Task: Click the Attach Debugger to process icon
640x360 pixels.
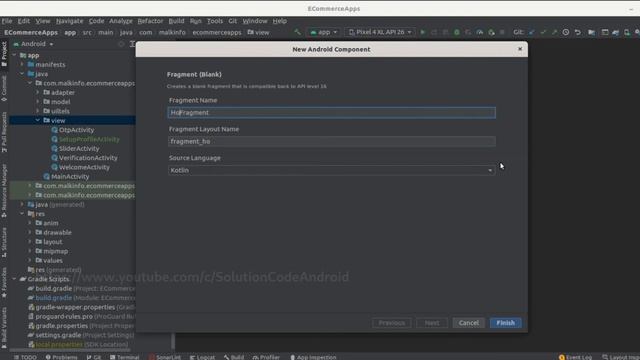Action: [491, 32]
